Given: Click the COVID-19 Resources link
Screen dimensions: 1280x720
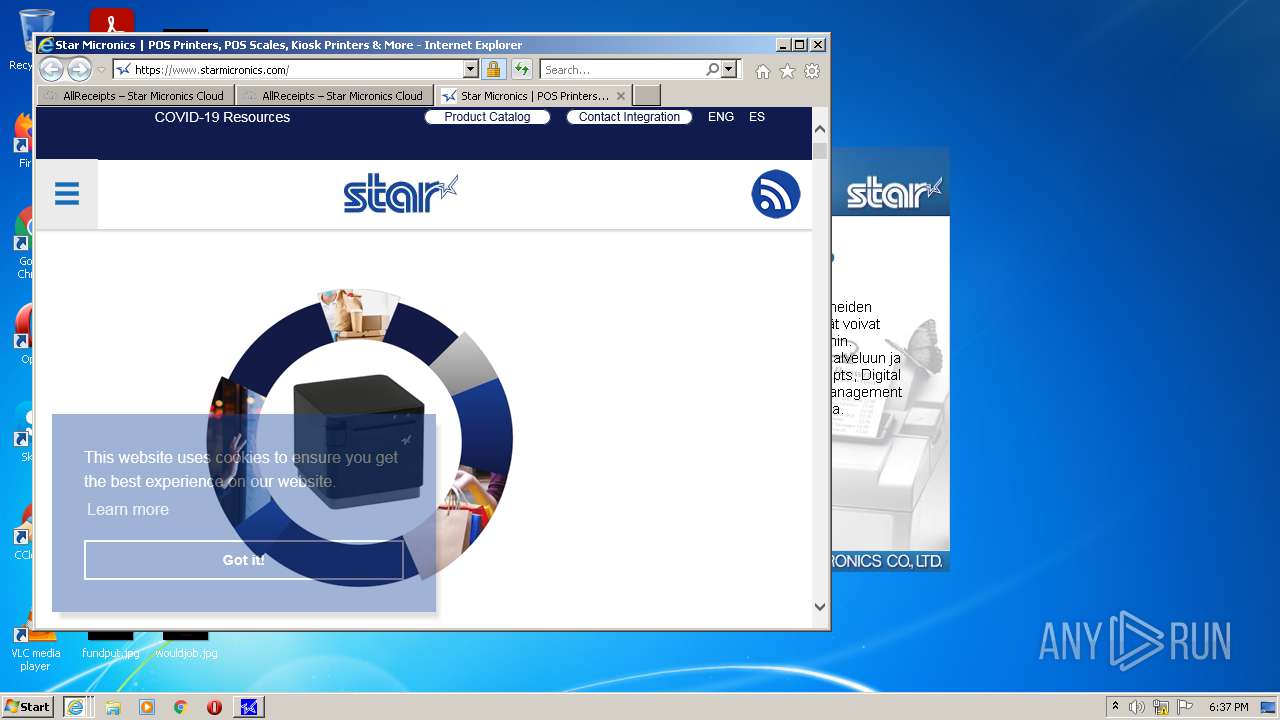Looking at the screenshot, I should point(222,117).
